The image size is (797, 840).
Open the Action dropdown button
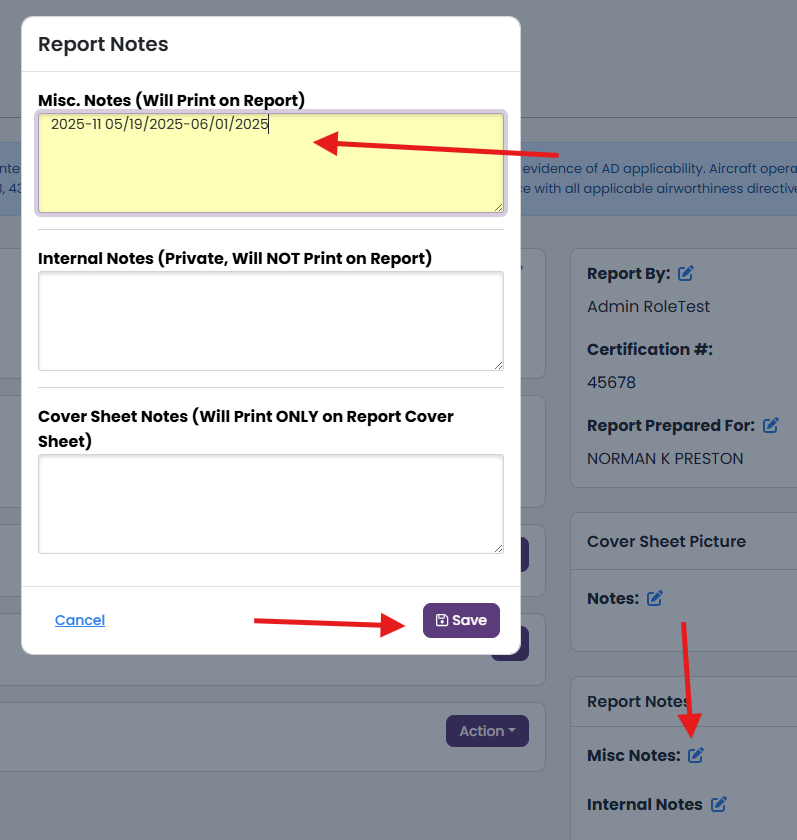pyautogui.click(x=487, y=731)
